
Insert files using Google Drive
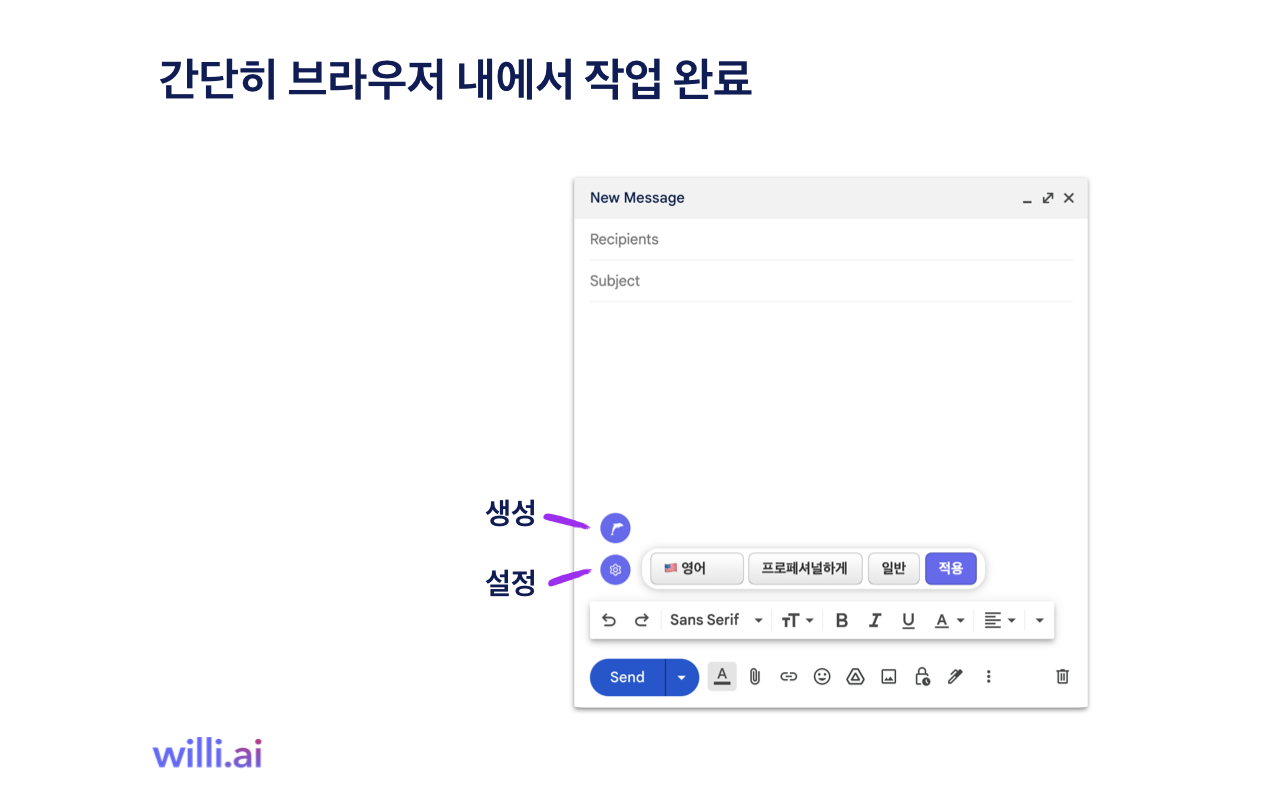pyautogui.click(x=855, y=677)
